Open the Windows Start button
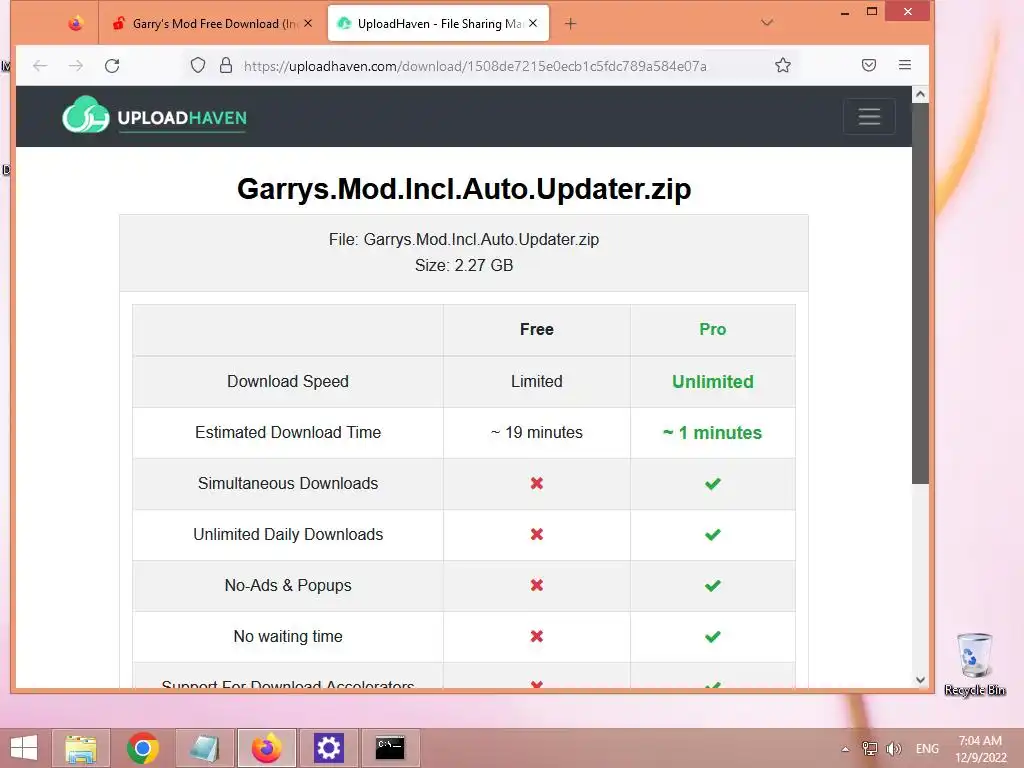Screen dimensions: 1024x768 24,748
